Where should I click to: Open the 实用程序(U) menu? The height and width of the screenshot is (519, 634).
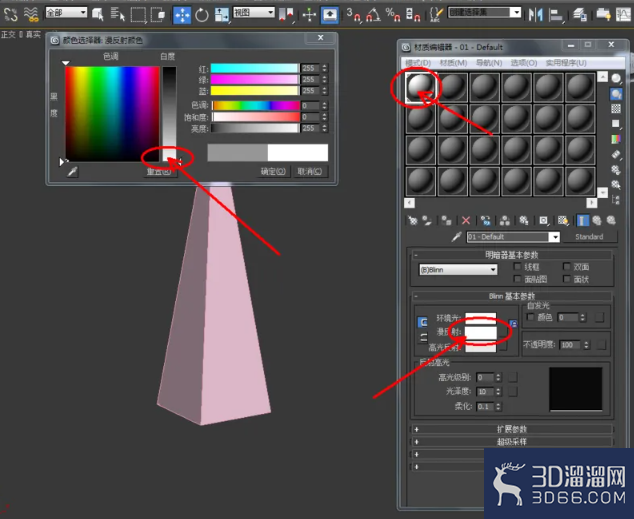point(566,63)
